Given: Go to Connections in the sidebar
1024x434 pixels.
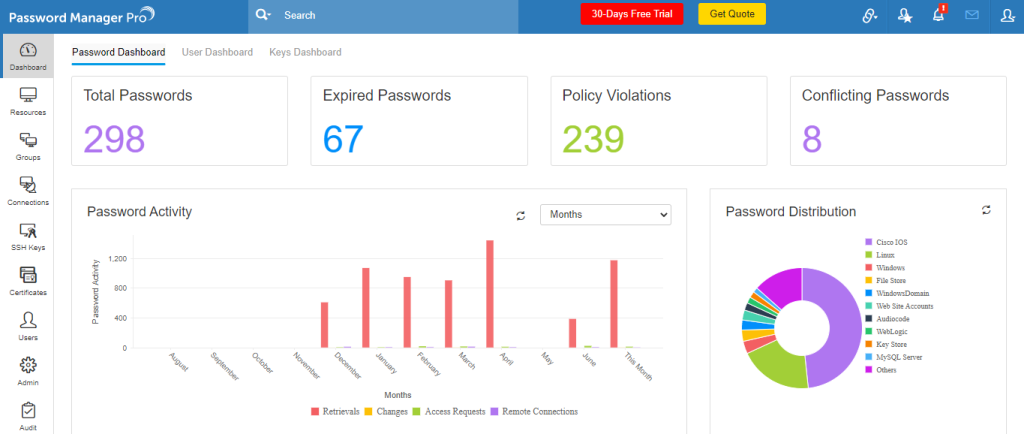Looking at the screenshot, I should (27, 191).
